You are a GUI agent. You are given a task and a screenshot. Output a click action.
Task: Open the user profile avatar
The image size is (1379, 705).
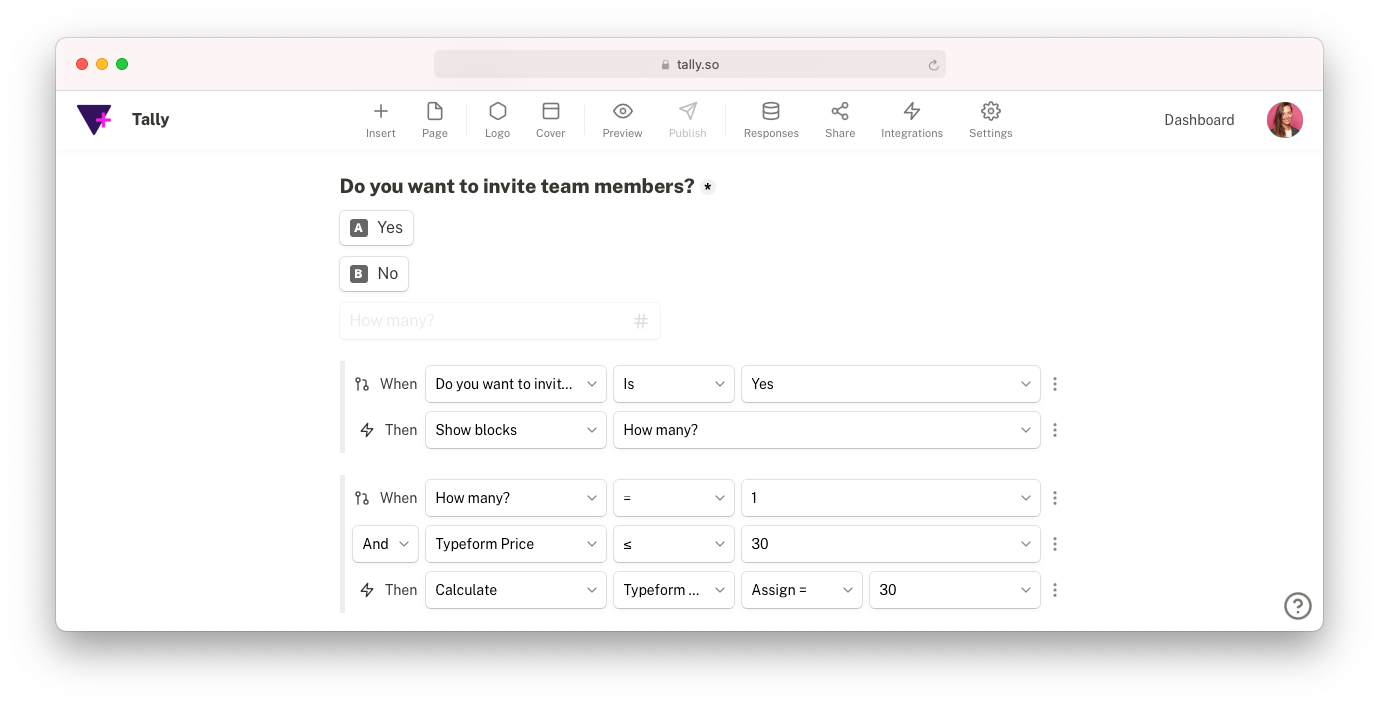pyautogui.click(x=1284, y=120)
